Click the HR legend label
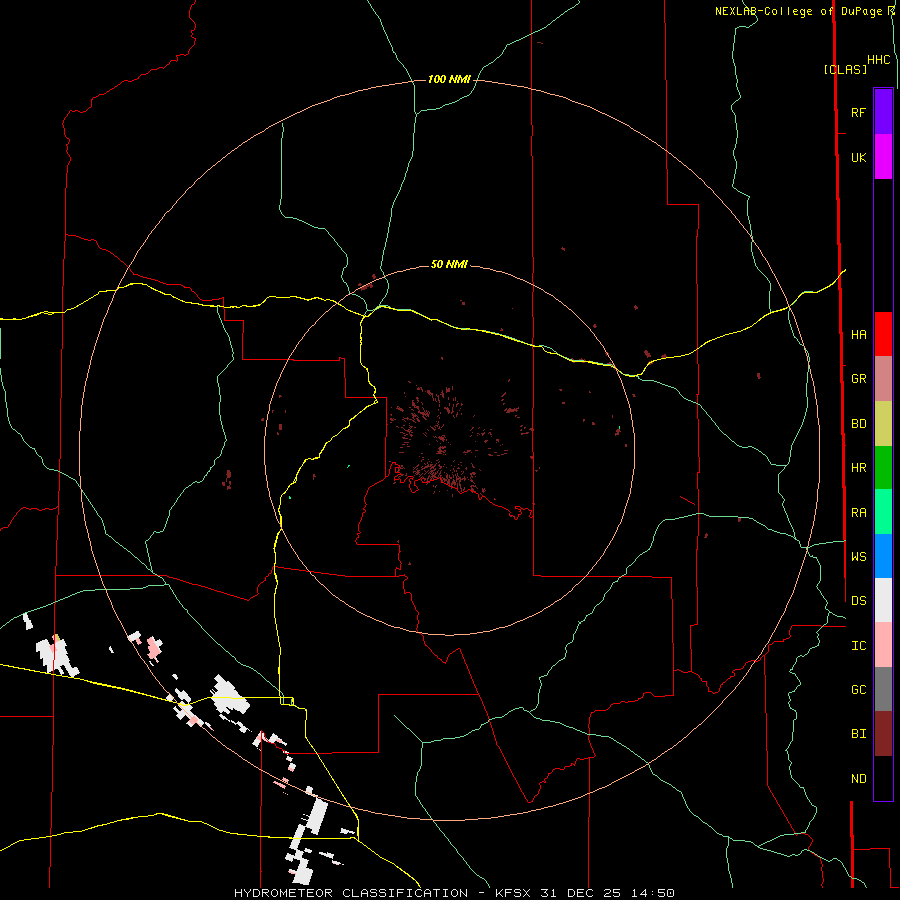 click(x=859, y=468)
